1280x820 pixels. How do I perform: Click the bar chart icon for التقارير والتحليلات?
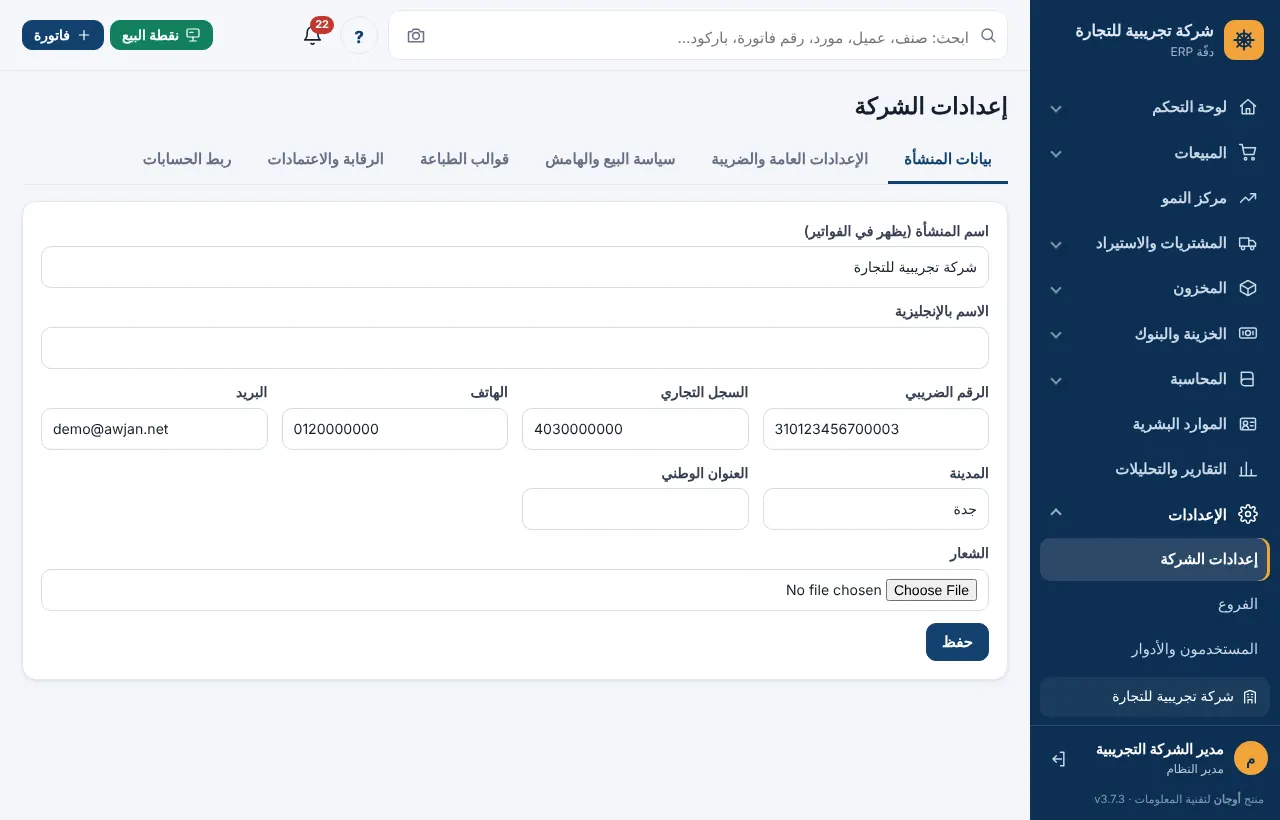coord(1247,469)
